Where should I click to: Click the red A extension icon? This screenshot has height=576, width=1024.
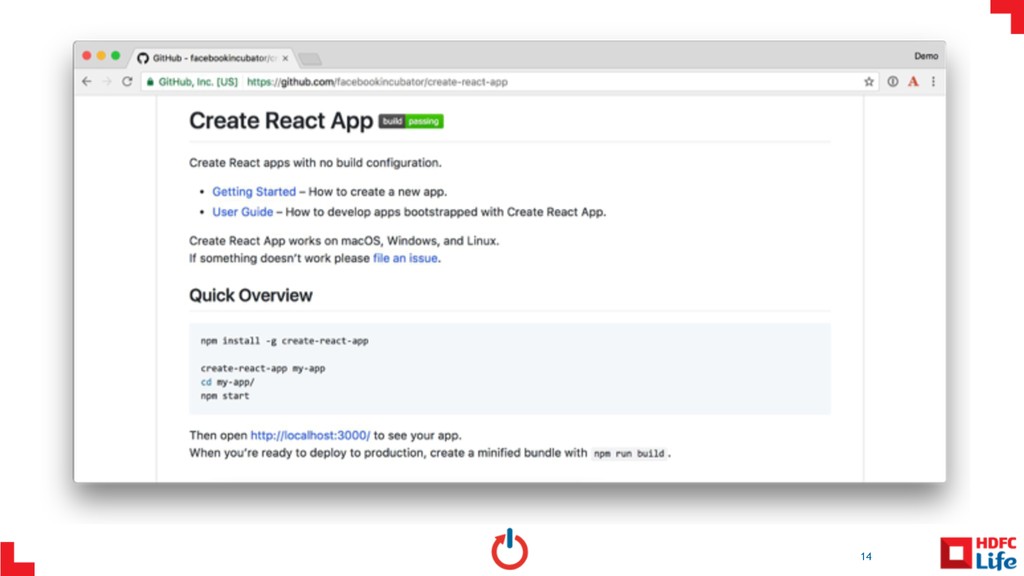point(913,82)
